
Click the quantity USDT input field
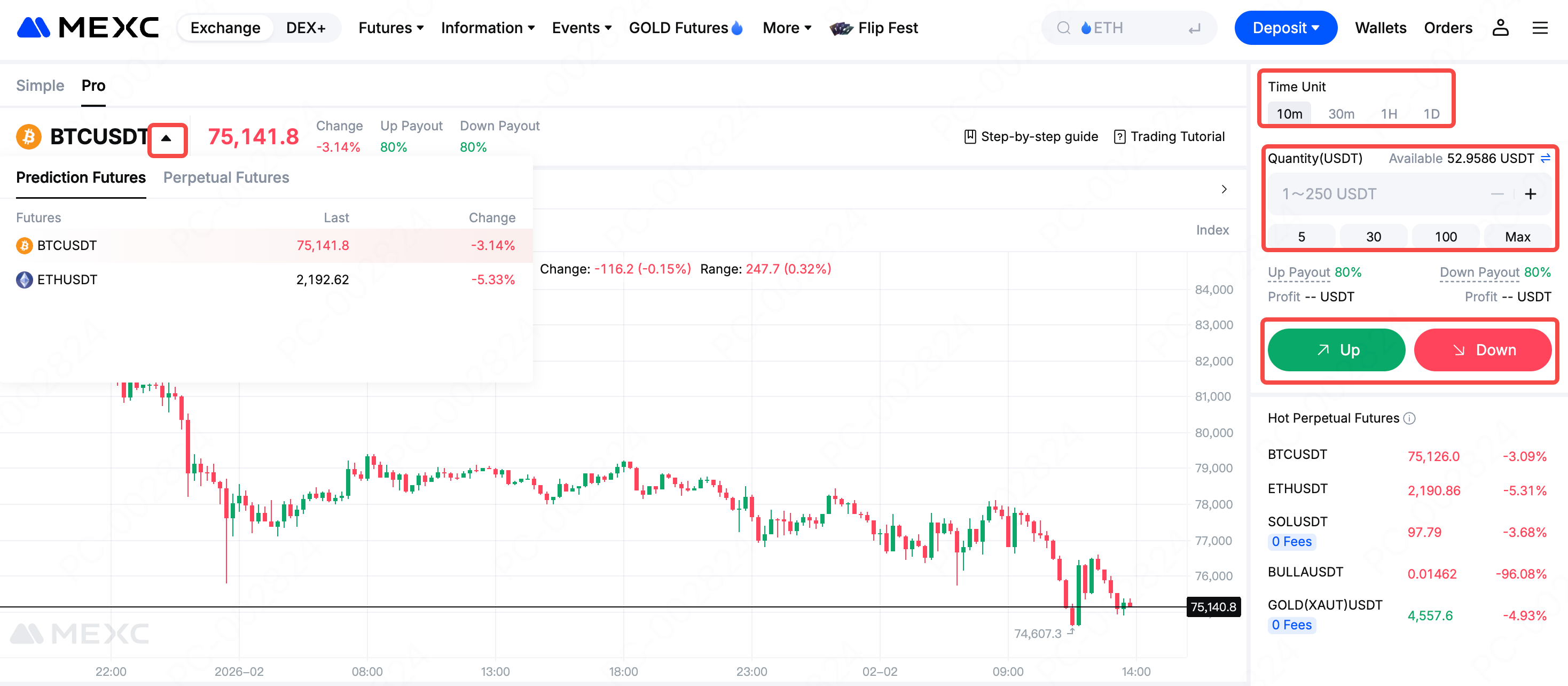(x=1382, y=194)
